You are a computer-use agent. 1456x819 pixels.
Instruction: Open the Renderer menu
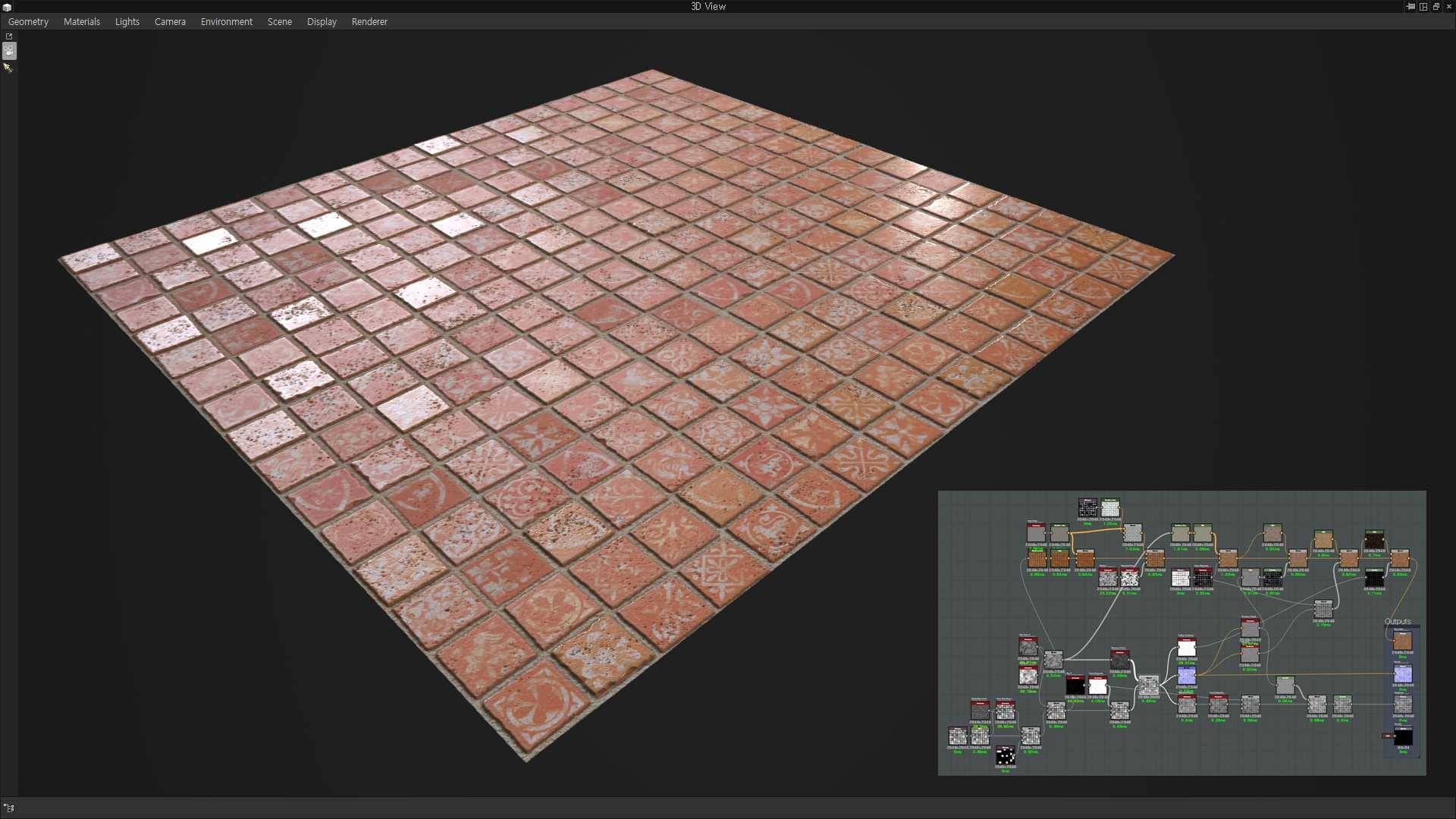coord(369,22)
